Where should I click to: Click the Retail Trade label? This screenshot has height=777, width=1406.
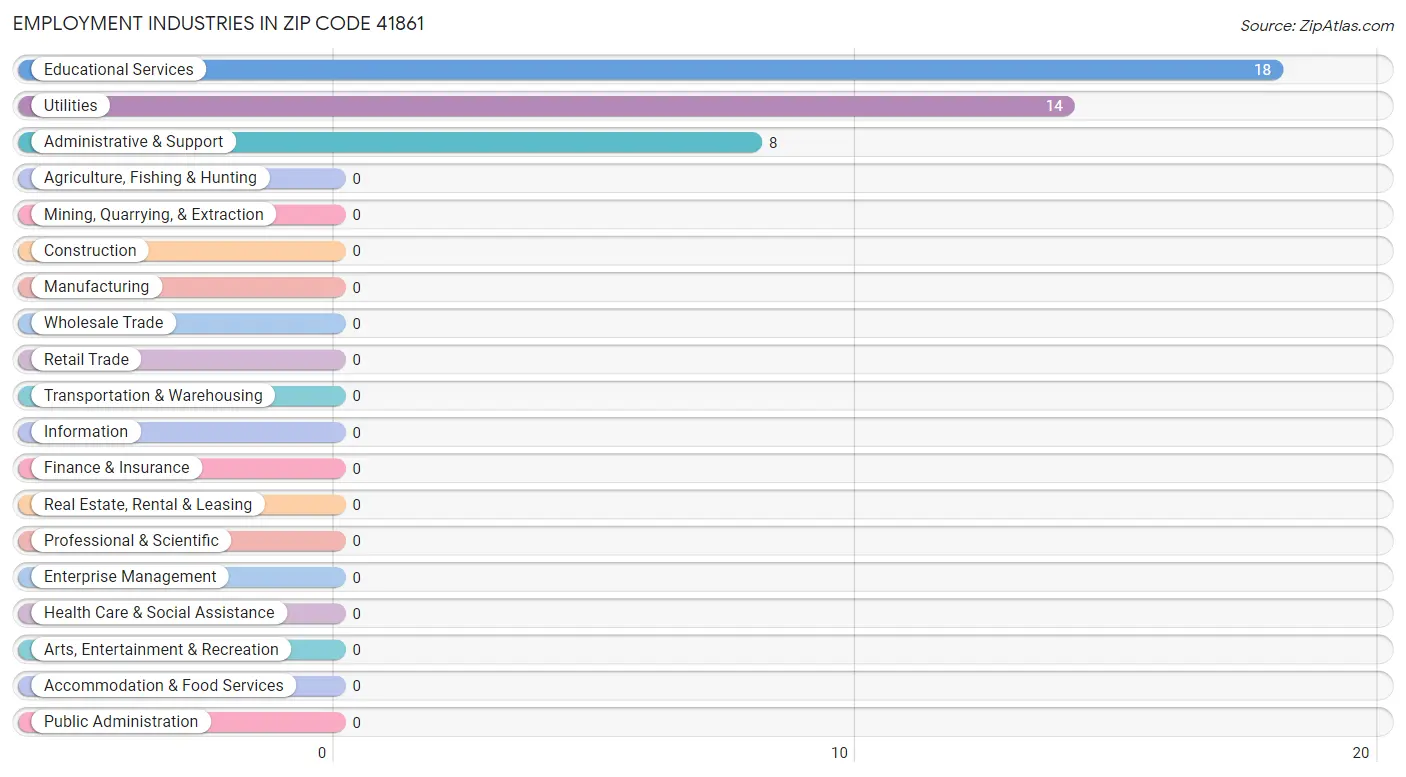86,359
